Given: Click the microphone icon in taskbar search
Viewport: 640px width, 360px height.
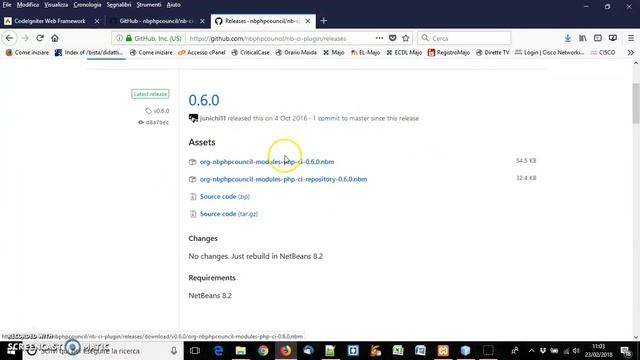Looking at the screenshot, I should pos(174,351).
